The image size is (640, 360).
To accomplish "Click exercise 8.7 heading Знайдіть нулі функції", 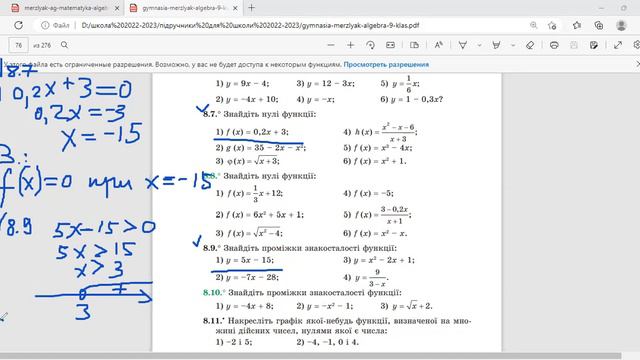I will click(x=270, y=114).
